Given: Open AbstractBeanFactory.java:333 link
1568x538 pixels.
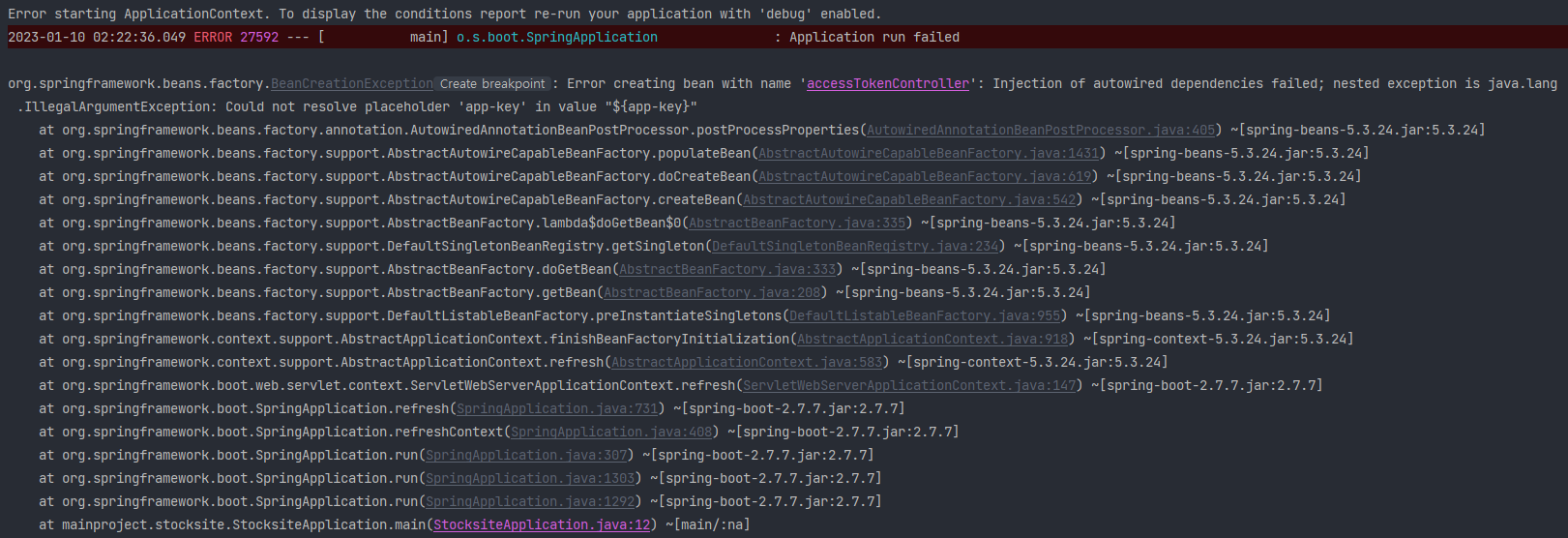Looking at the screenshot, I should pos(727,270).
